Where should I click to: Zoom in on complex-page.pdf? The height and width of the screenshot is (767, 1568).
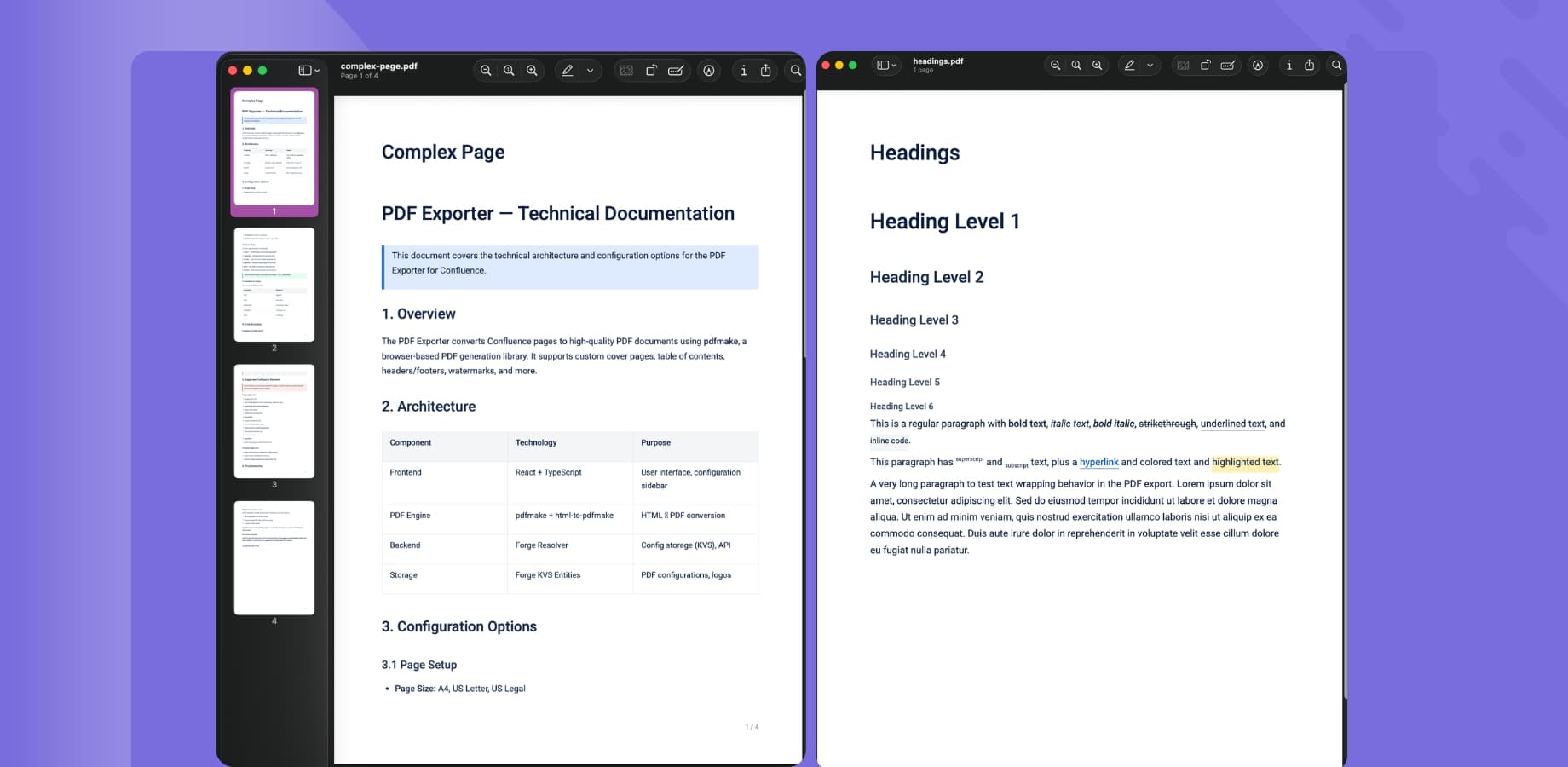click(532, 70)
